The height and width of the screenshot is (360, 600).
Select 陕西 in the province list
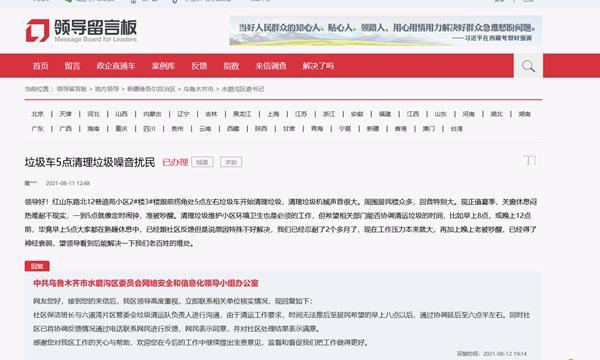(x=261, y=129)
